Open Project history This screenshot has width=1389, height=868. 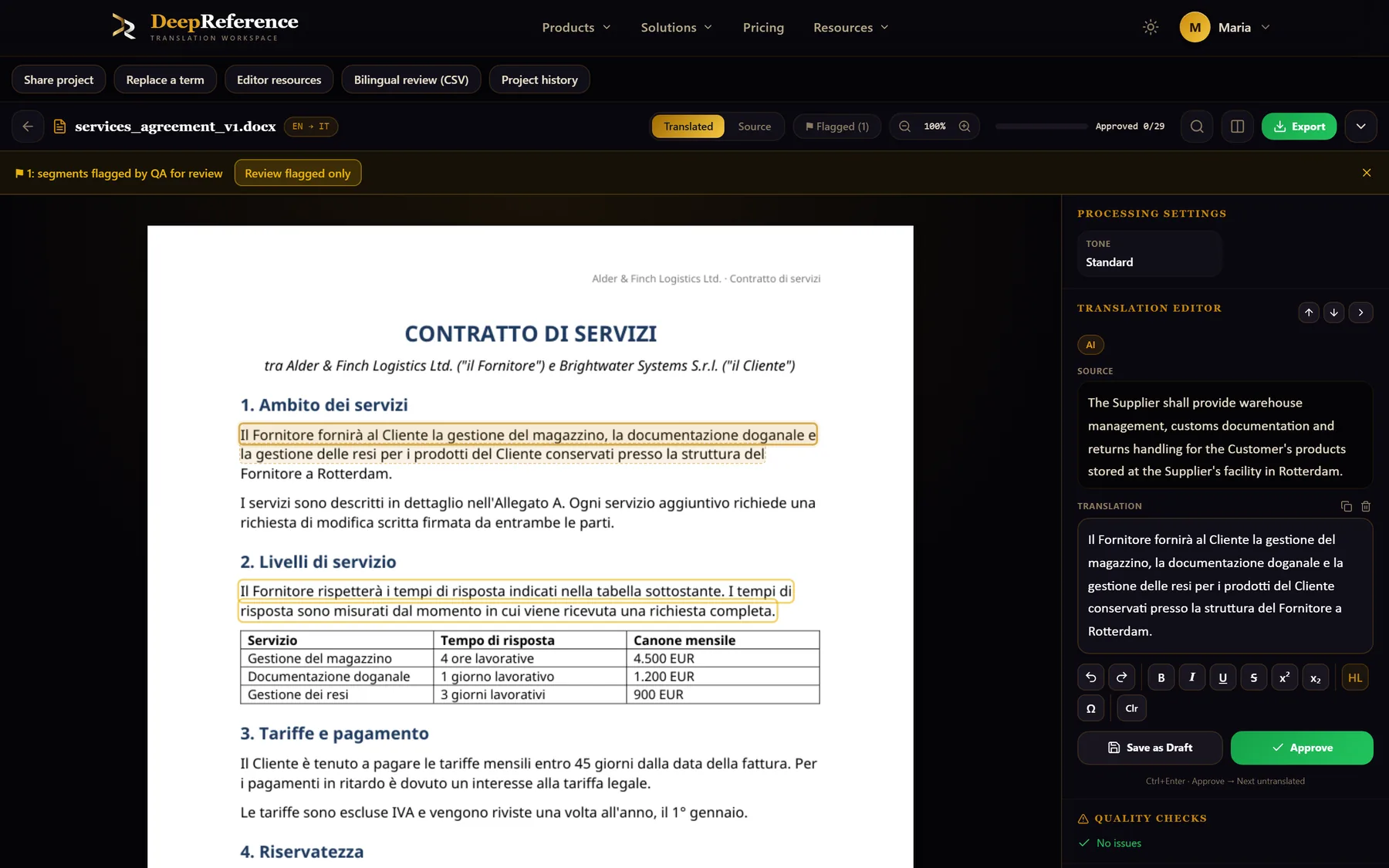coord(539,79)
